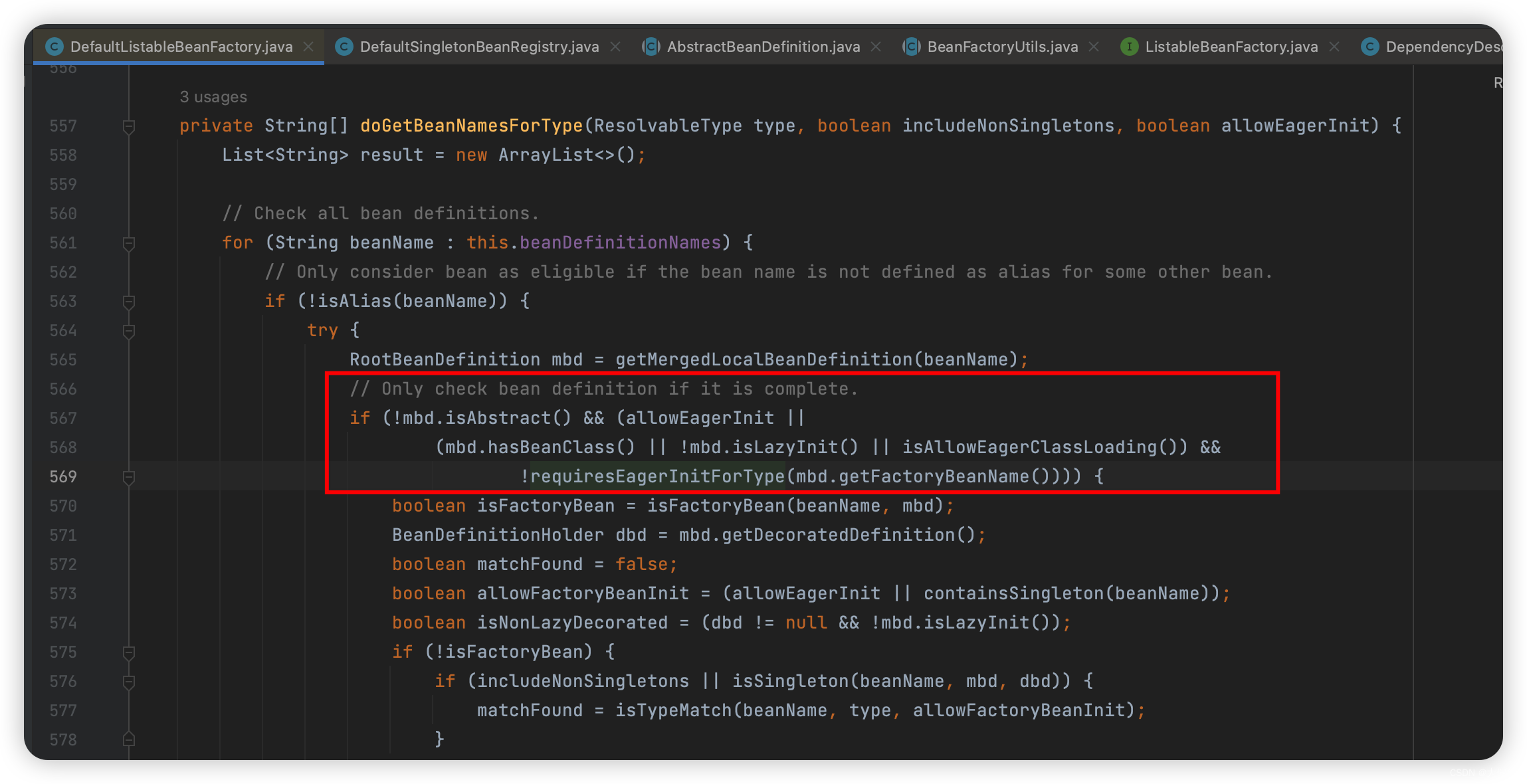
Task: Click the ListableBeanFactory.java interface icon
Action: [x=1129, y=47]
